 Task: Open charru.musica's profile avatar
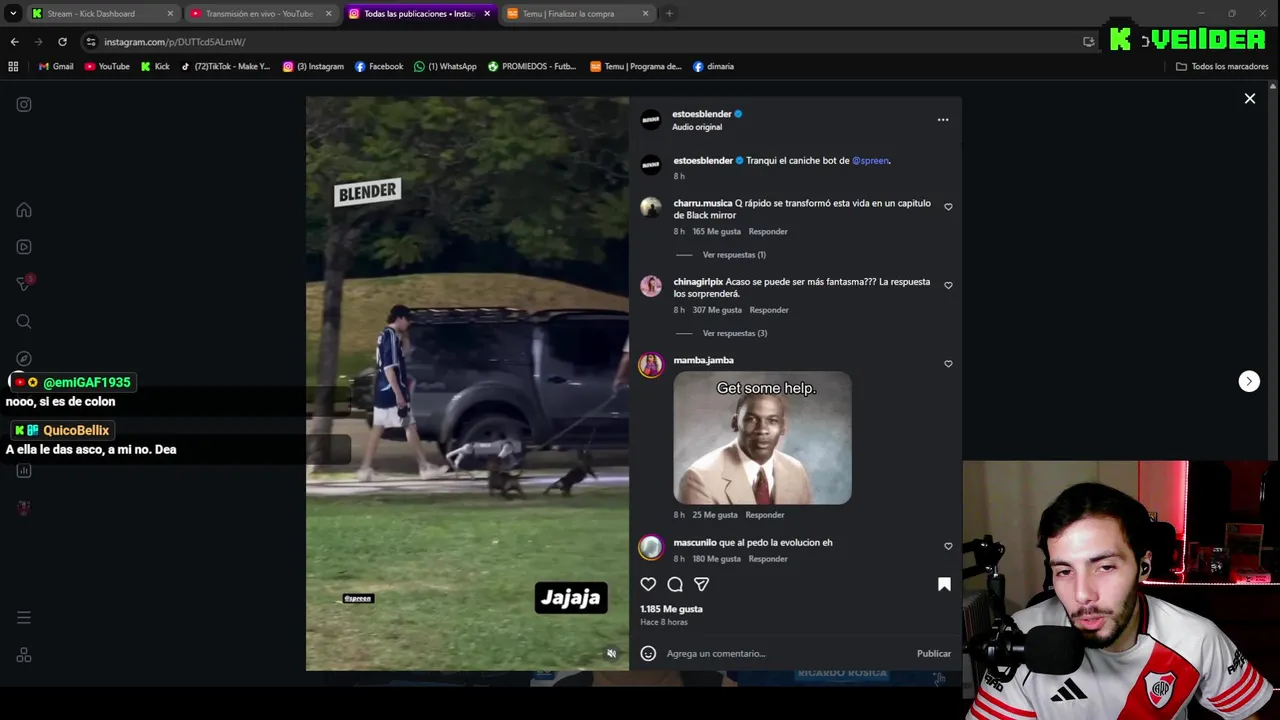tap(651, 207)
